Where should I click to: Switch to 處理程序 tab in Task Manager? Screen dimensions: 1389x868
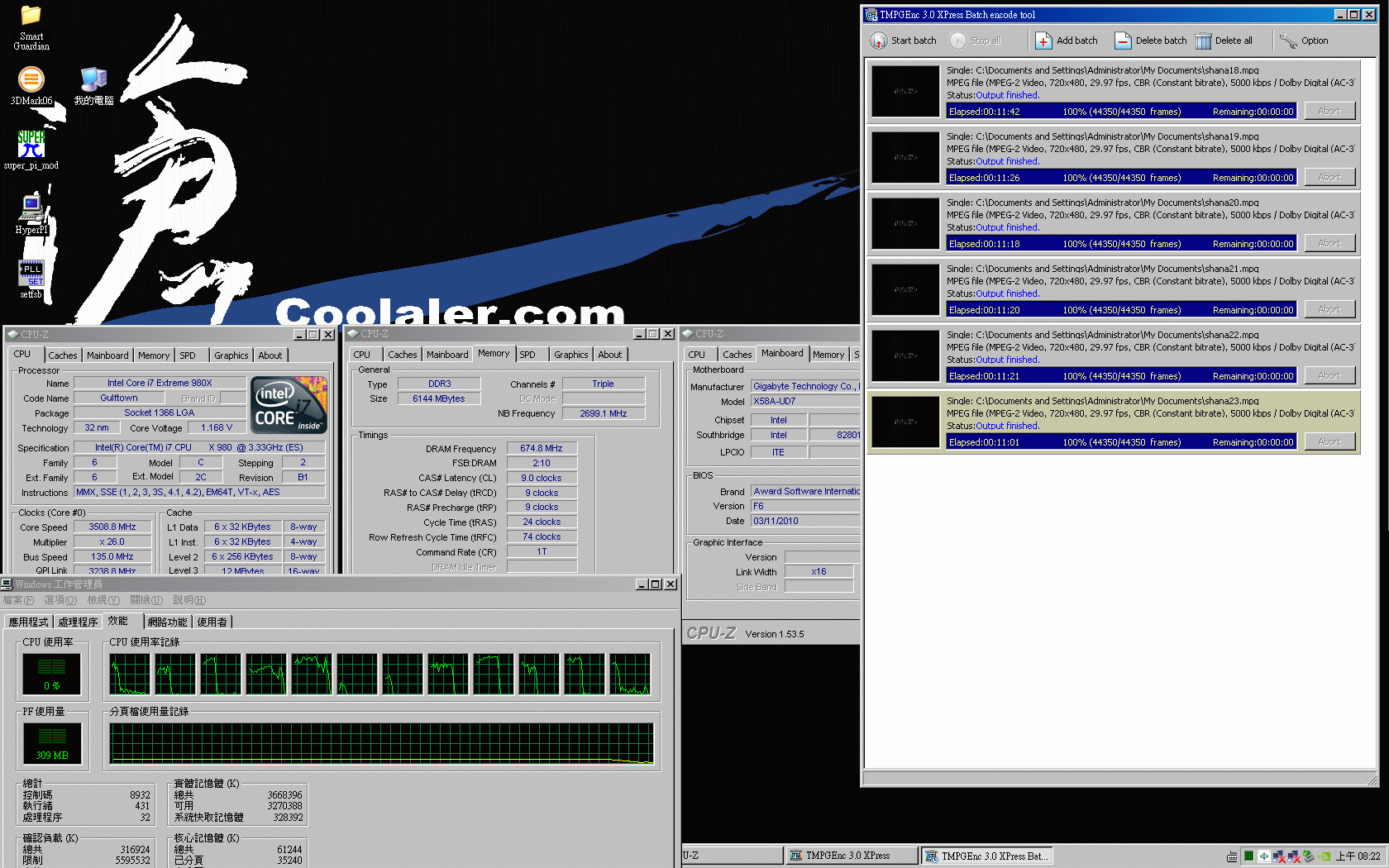point(78,622)
